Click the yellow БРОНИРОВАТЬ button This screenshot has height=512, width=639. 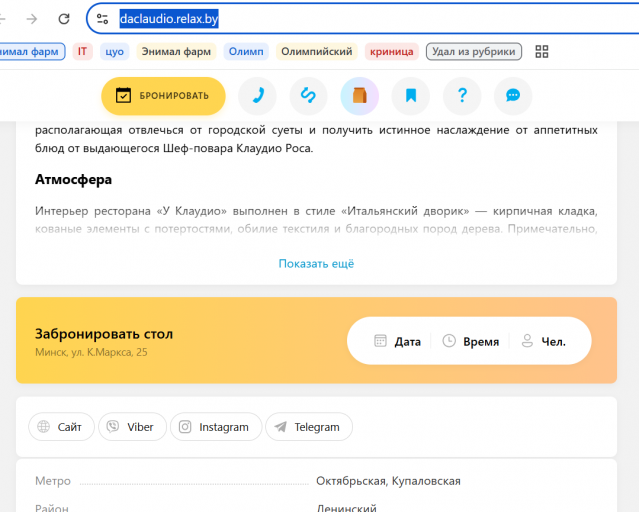pyautogui.click(x=163, y=96)
